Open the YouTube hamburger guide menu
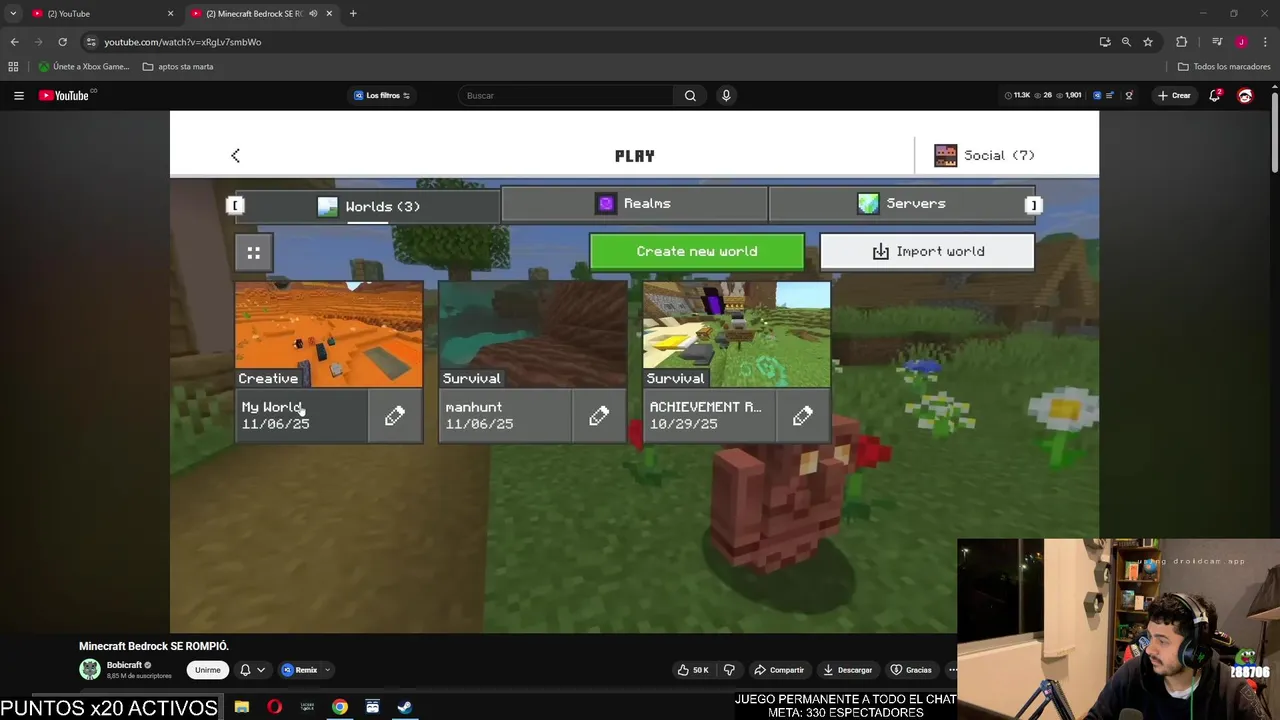The width and height of the screenshot is (1280, 720). 19,95
